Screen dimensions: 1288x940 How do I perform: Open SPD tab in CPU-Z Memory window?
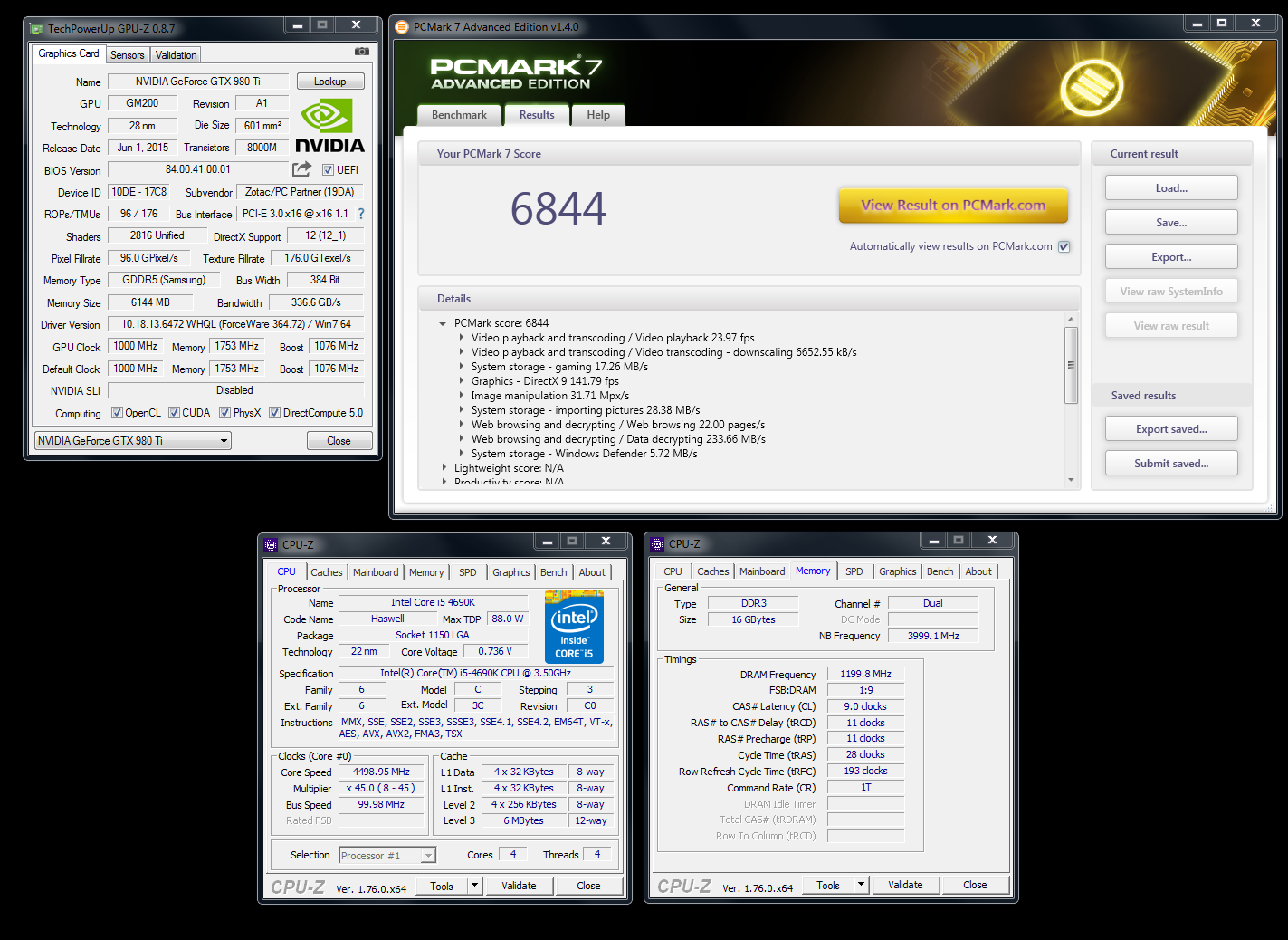[x=854, y=571]
